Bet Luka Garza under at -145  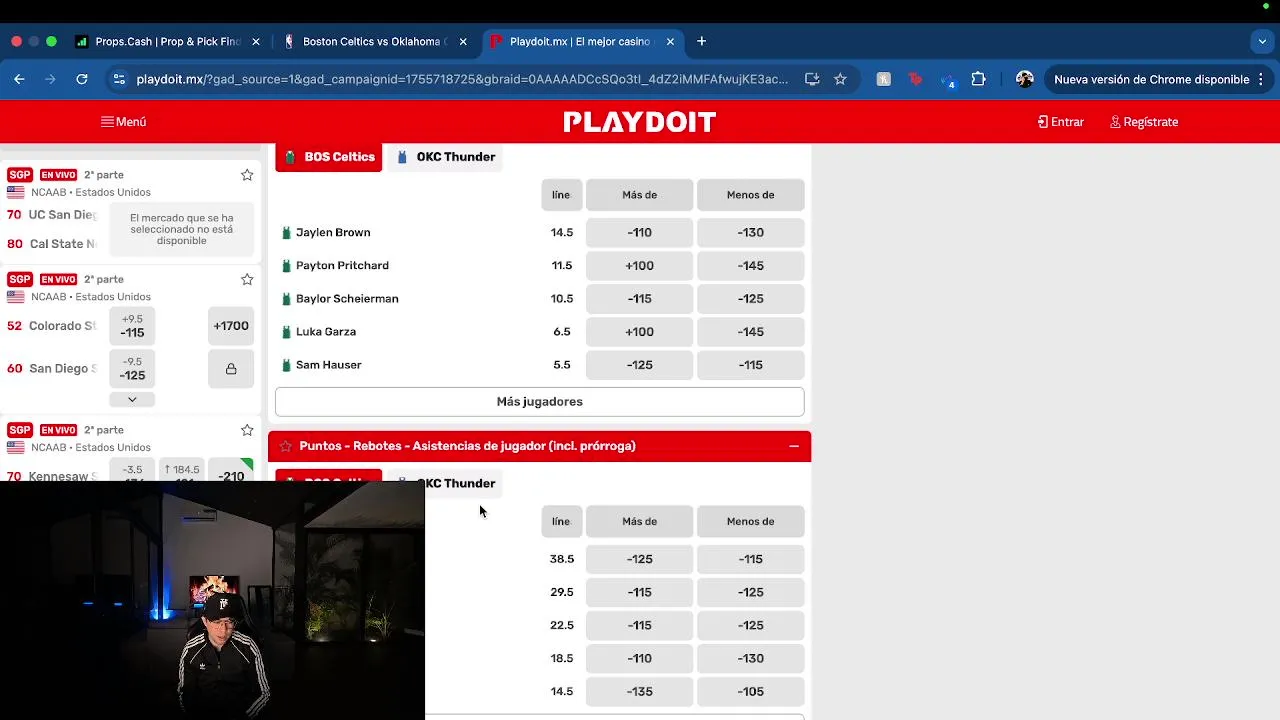(x=750, y=331)
